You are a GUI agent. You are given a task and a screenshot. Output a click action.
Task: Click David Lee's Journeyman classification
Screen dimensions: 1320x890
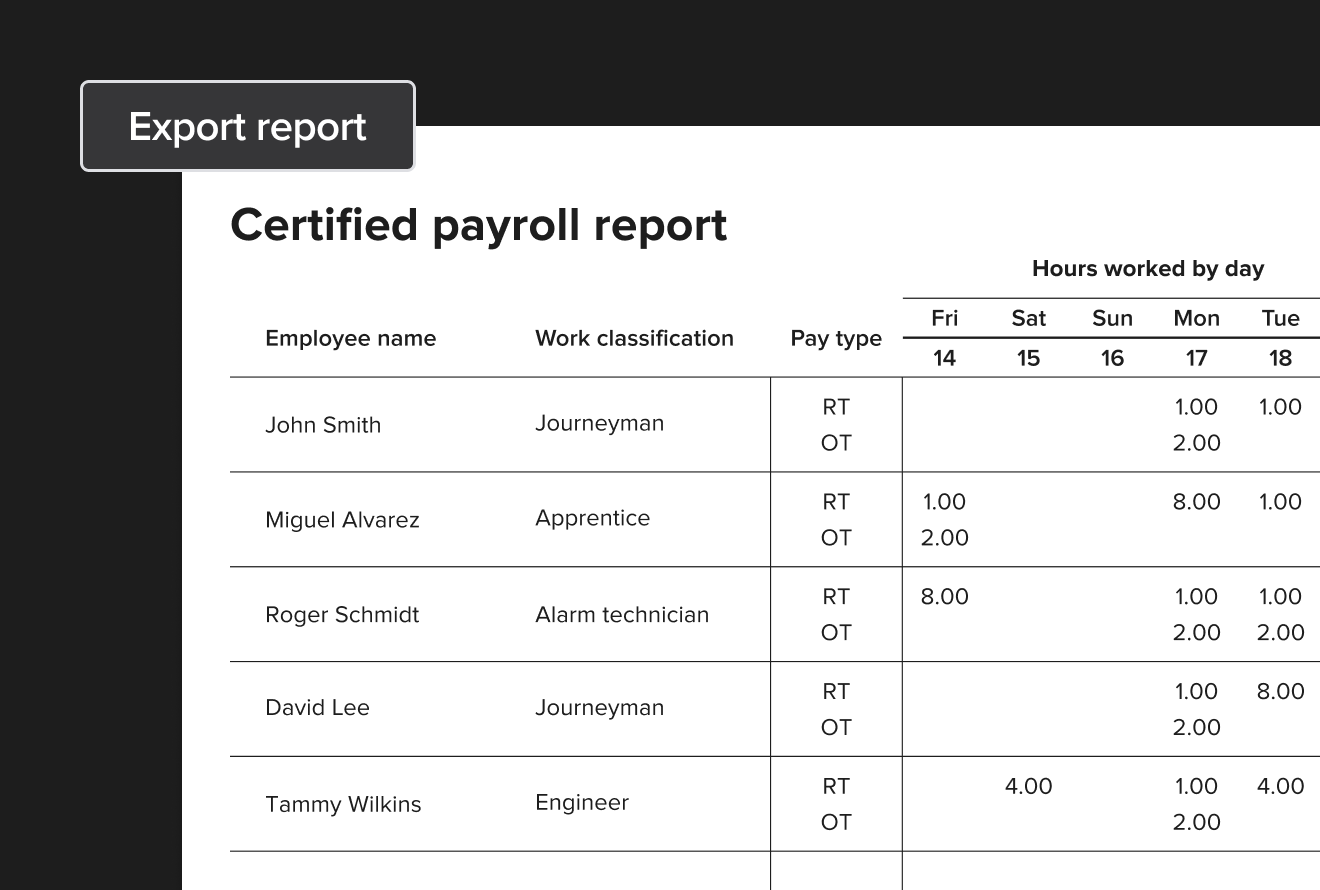pos(599,708)
